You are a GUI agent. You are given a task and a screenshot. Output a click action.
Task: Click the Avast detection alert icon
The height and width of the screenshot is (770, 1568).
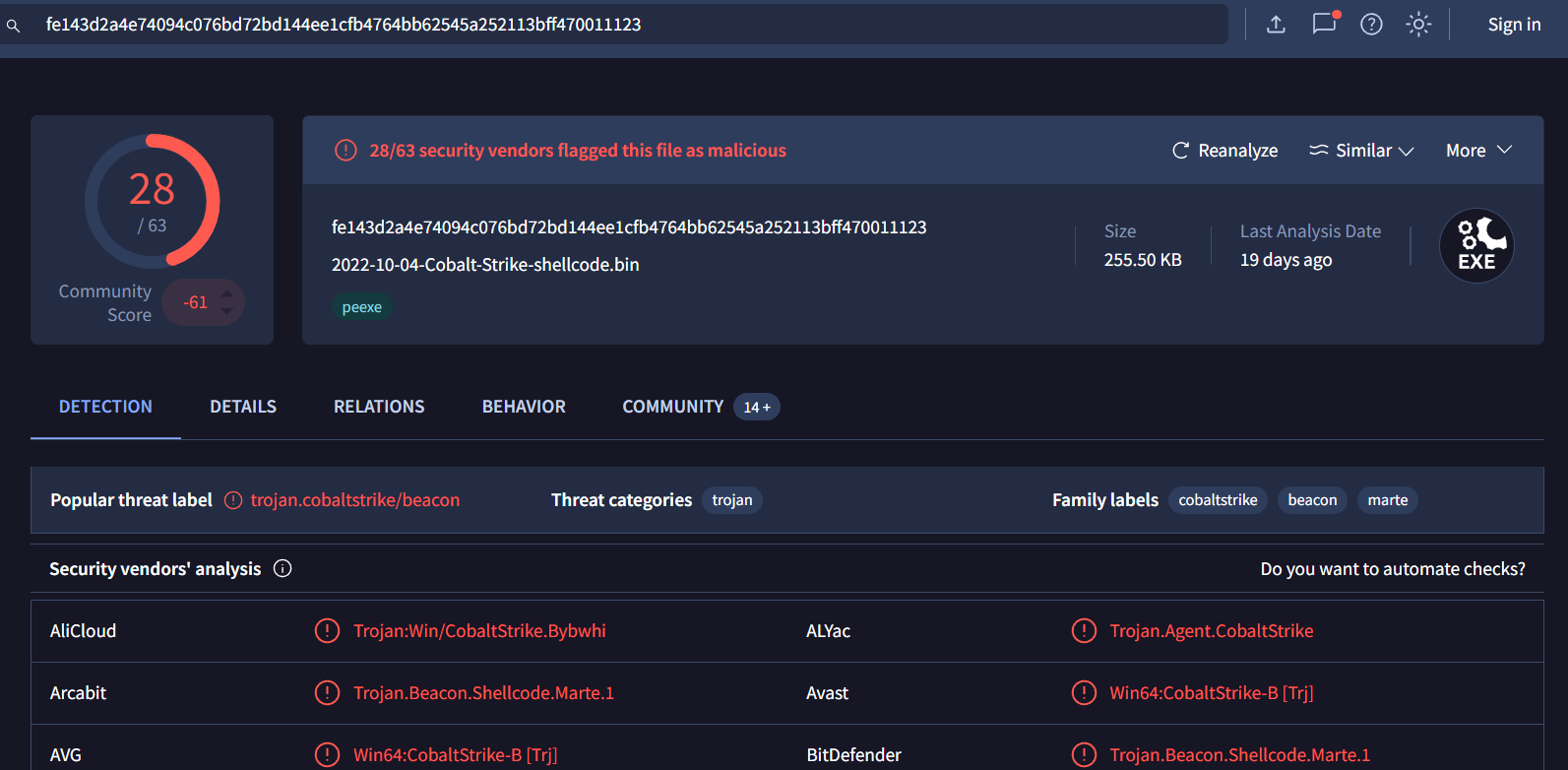tap(1084, 692)
